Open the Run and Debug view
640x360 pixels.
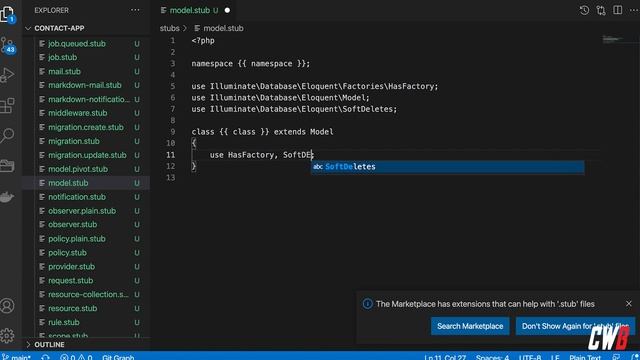pyautogui.click(x=7, y=75)
